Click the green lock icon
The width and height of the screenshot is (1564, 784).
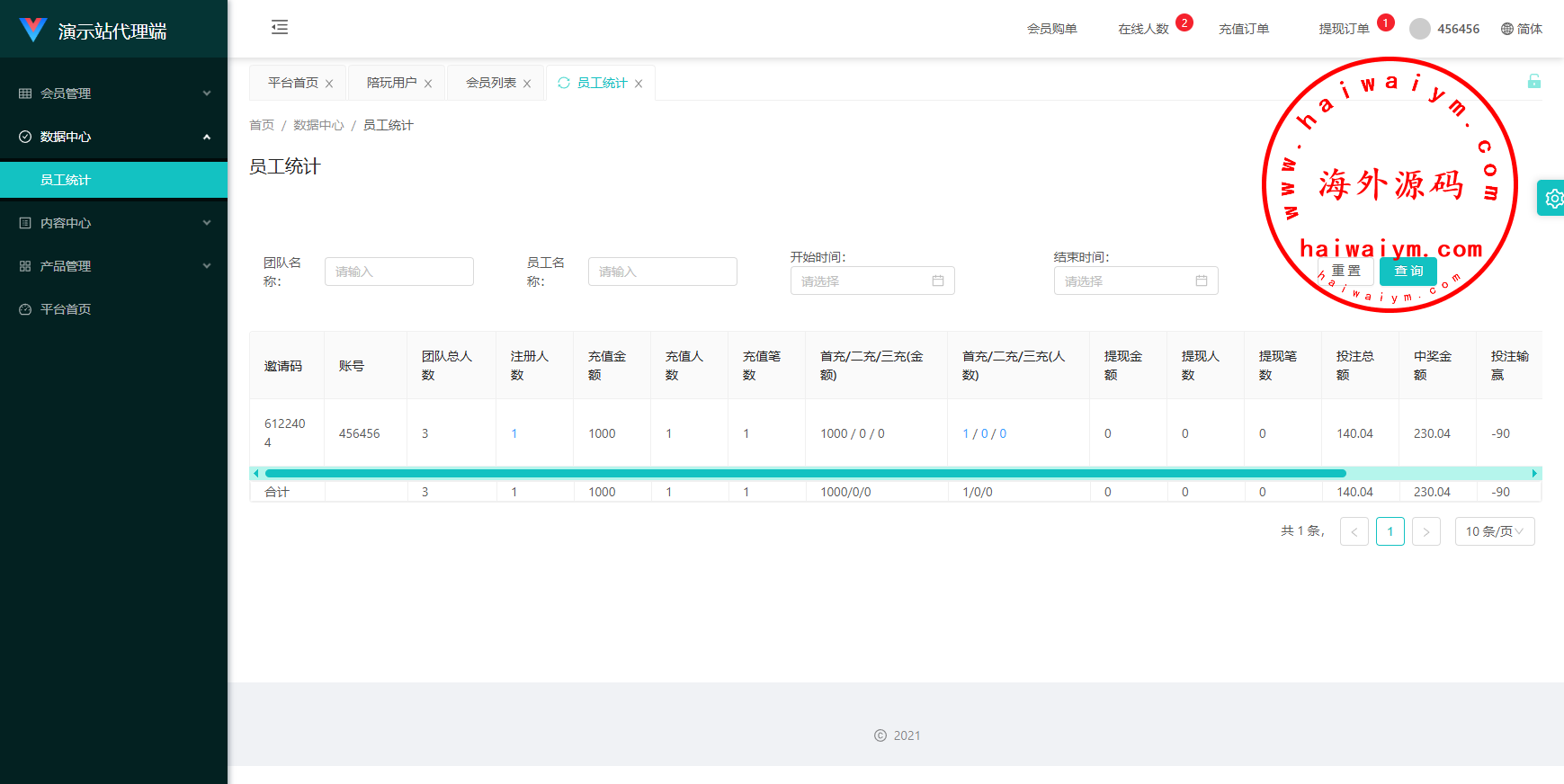1533,82
